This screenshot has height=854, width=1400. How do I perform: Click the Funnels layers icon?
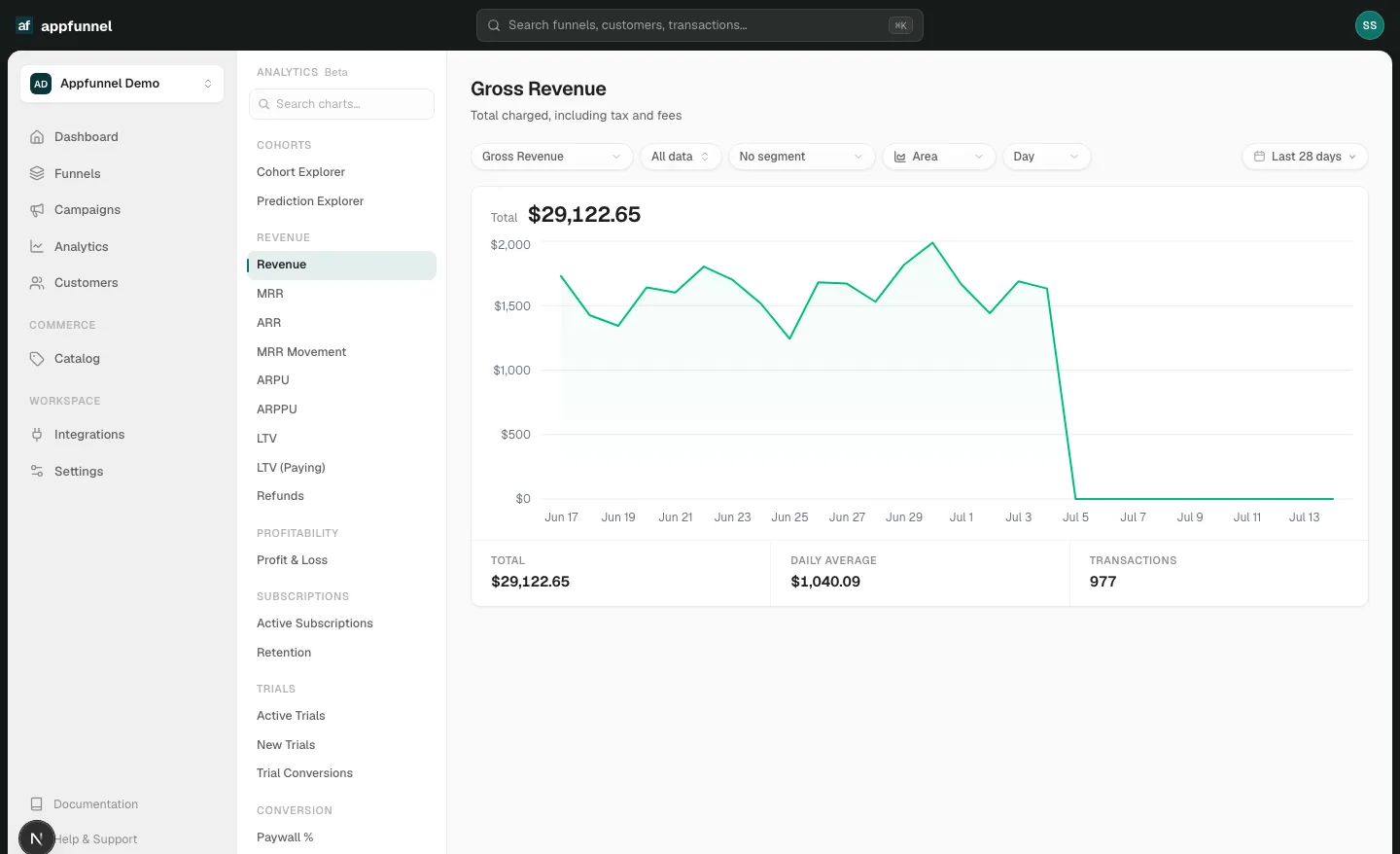tap(37, 173)
